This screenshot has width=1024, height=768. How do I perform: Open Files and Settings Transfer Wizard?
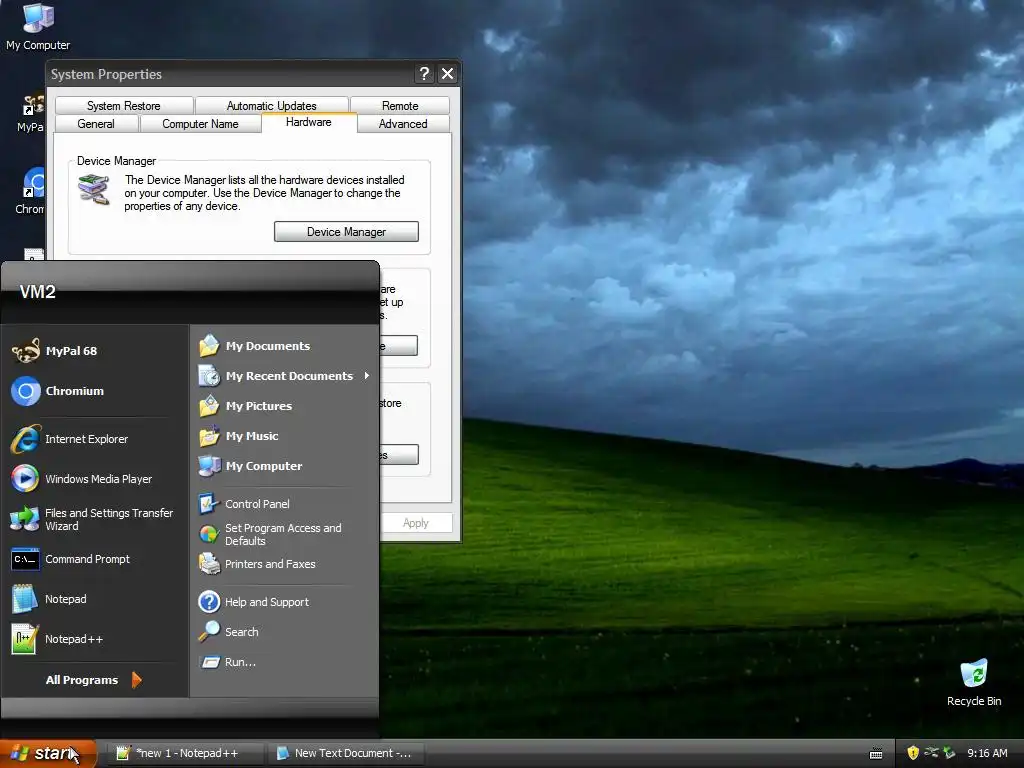pos(92,519)
